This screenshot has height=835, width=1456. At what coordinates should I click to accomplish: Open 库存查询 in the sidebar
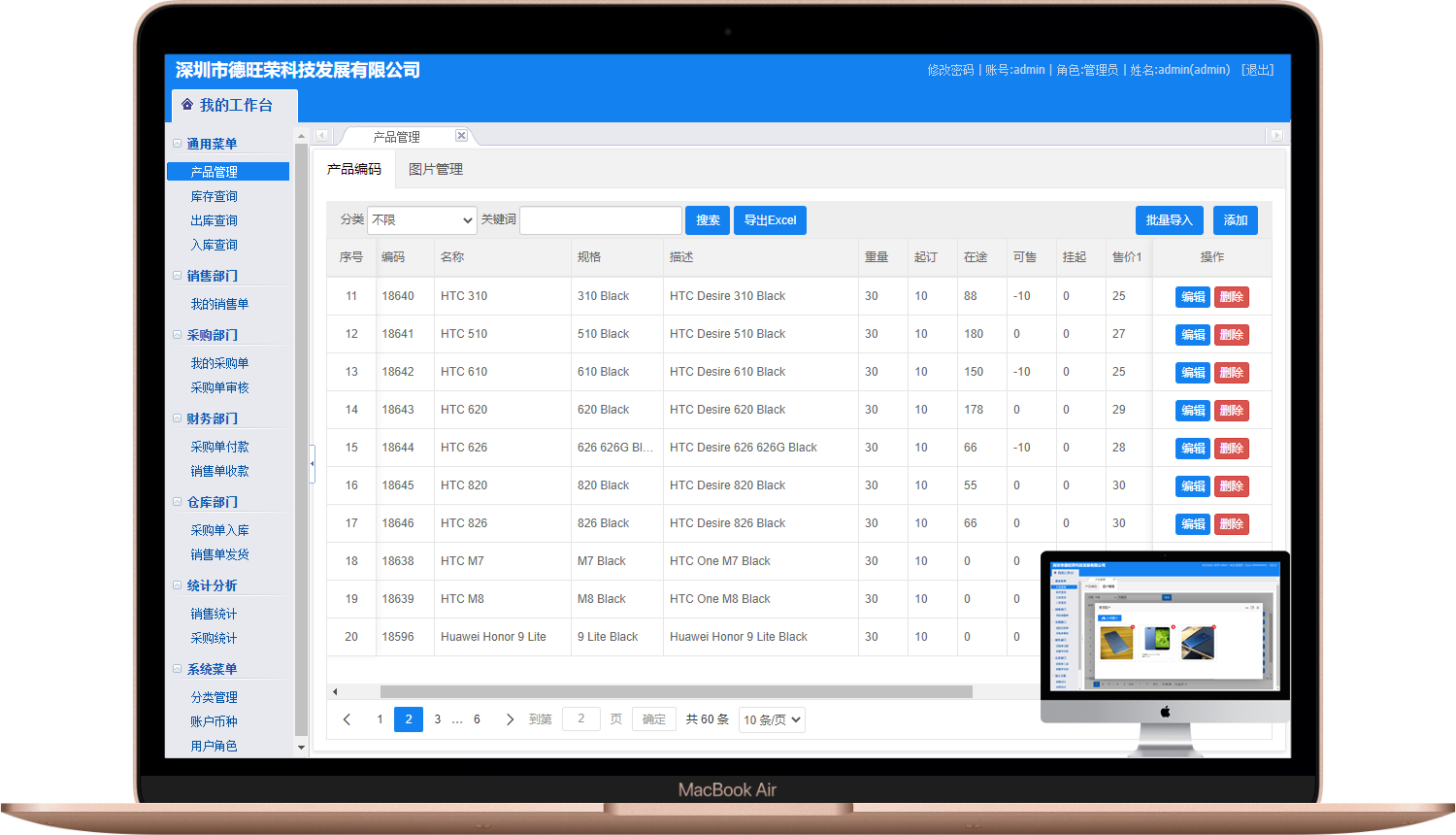coord(214,196)
